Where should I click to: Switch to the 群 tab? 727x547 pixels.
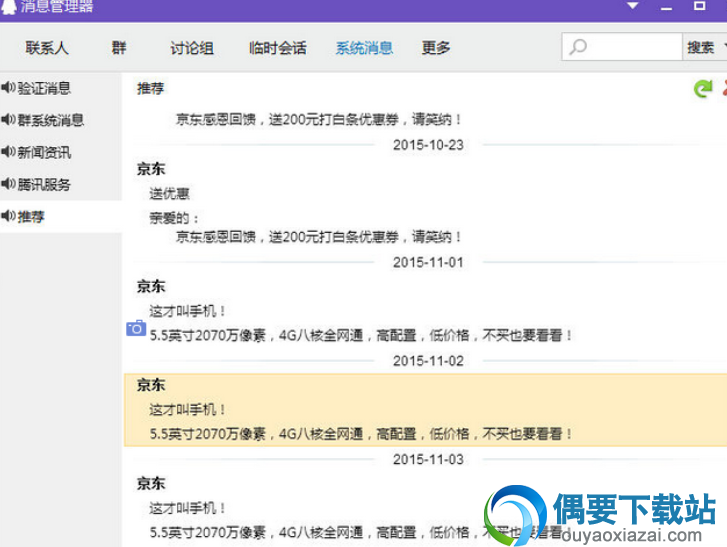119,48
